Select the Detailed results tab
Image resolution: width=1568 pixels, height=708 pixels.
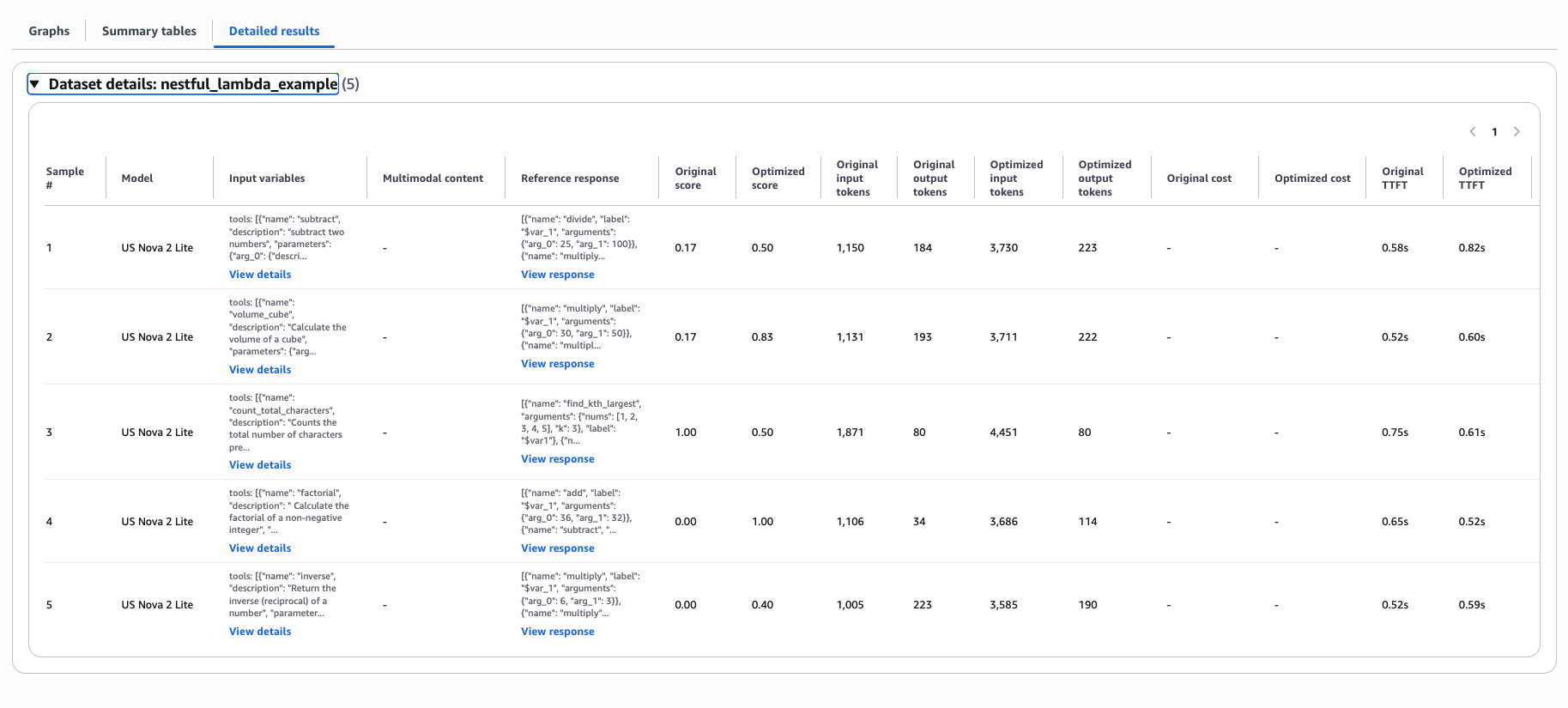(x=274, y=31)
